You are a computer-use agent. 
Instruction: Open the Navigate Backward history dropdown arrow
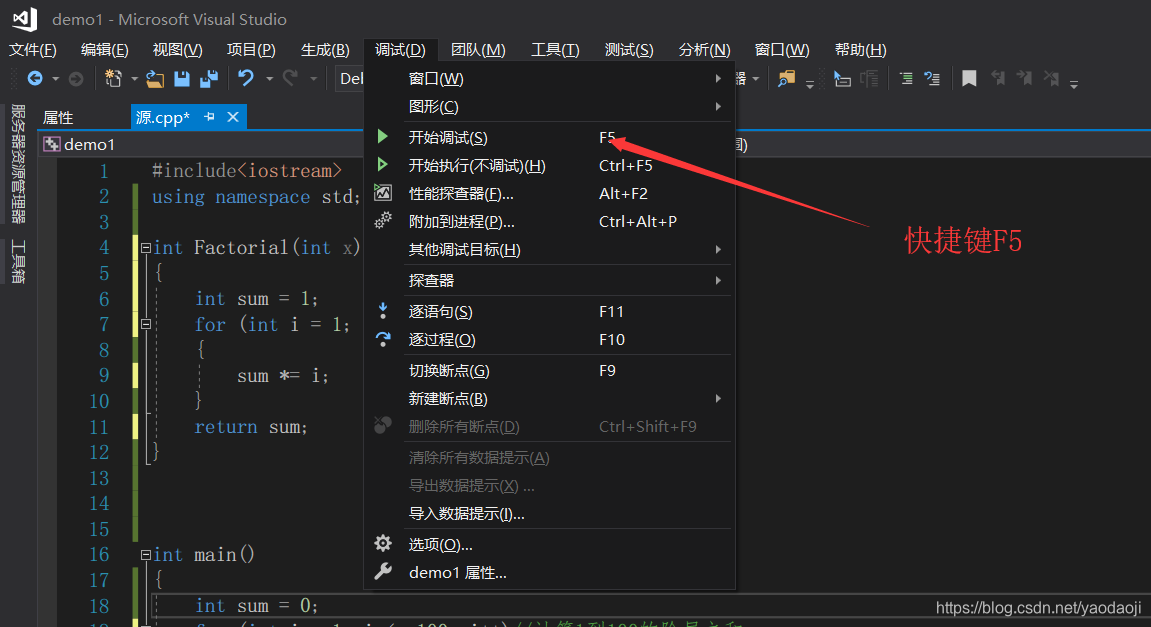[55, 79]
